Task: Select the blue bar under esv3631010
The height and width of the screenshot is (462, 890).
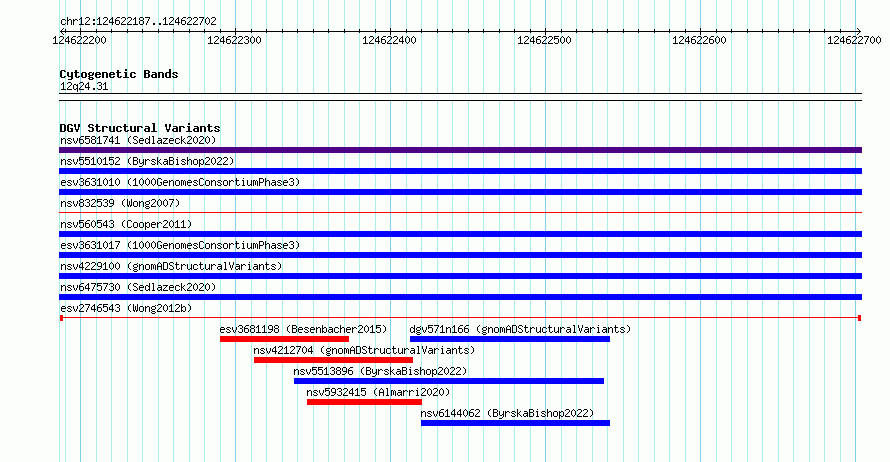Action: pos(460,192)
